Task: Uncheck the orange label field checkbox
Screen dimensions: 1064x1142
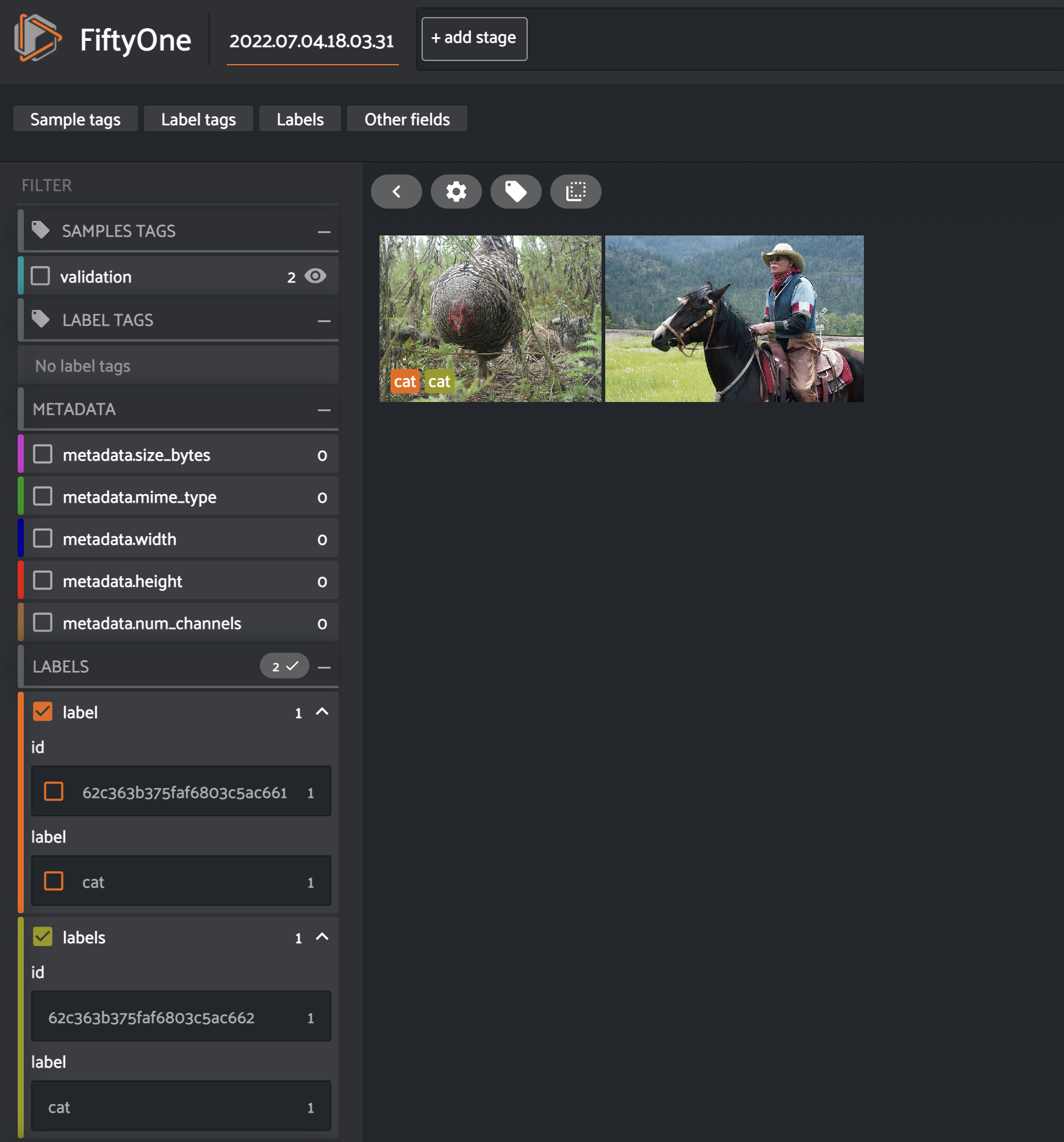Action: [x=43, y=712]
